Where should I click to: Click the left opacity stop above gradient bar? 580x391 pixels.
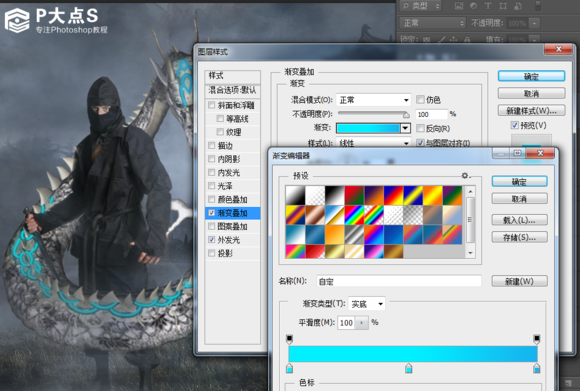point(290,338)
